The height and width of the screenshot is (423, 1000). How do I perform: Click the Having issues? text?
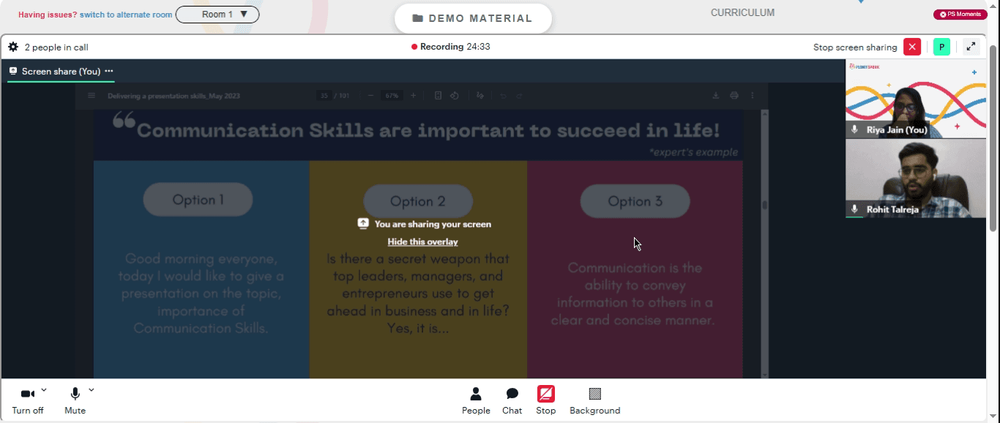coord(48,14)
